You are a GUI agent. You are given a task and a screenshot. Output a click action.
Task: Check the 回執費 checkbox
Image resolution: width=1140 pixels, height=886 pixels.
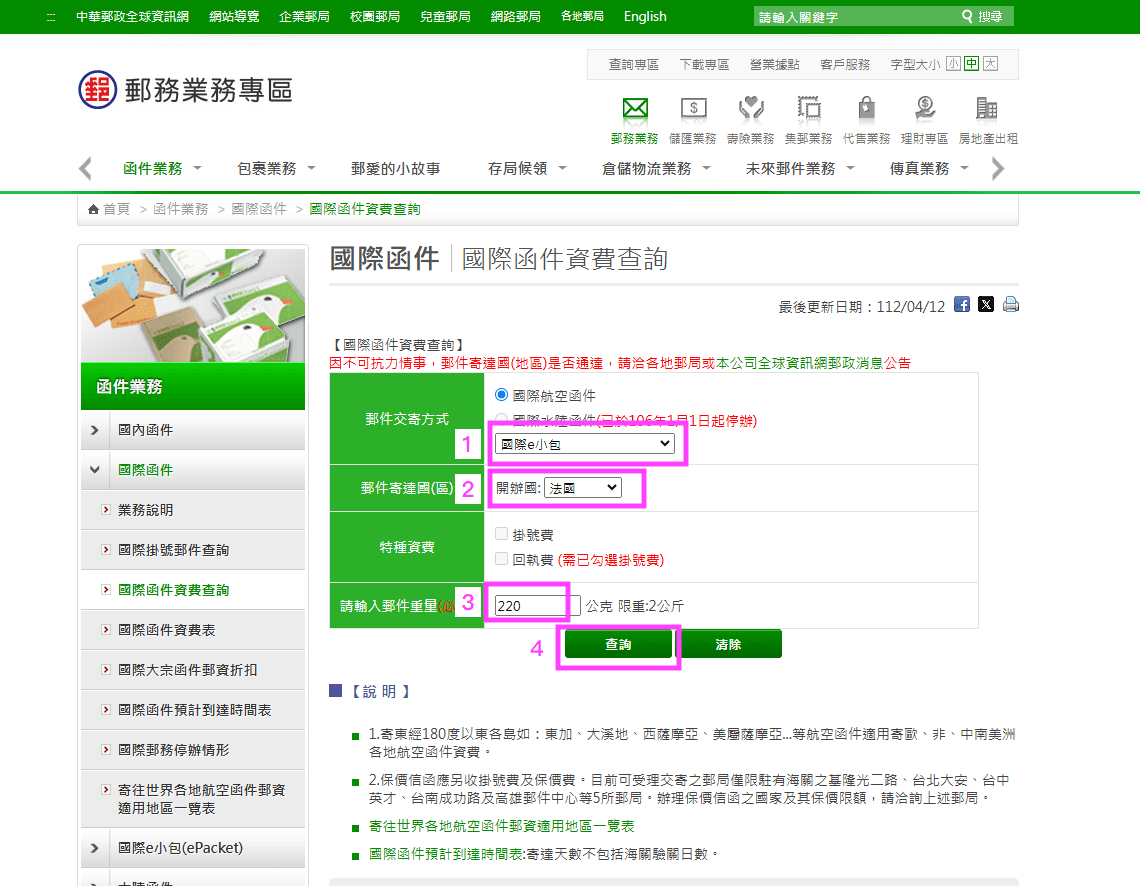pyautogui.click(x=501, y=559)
